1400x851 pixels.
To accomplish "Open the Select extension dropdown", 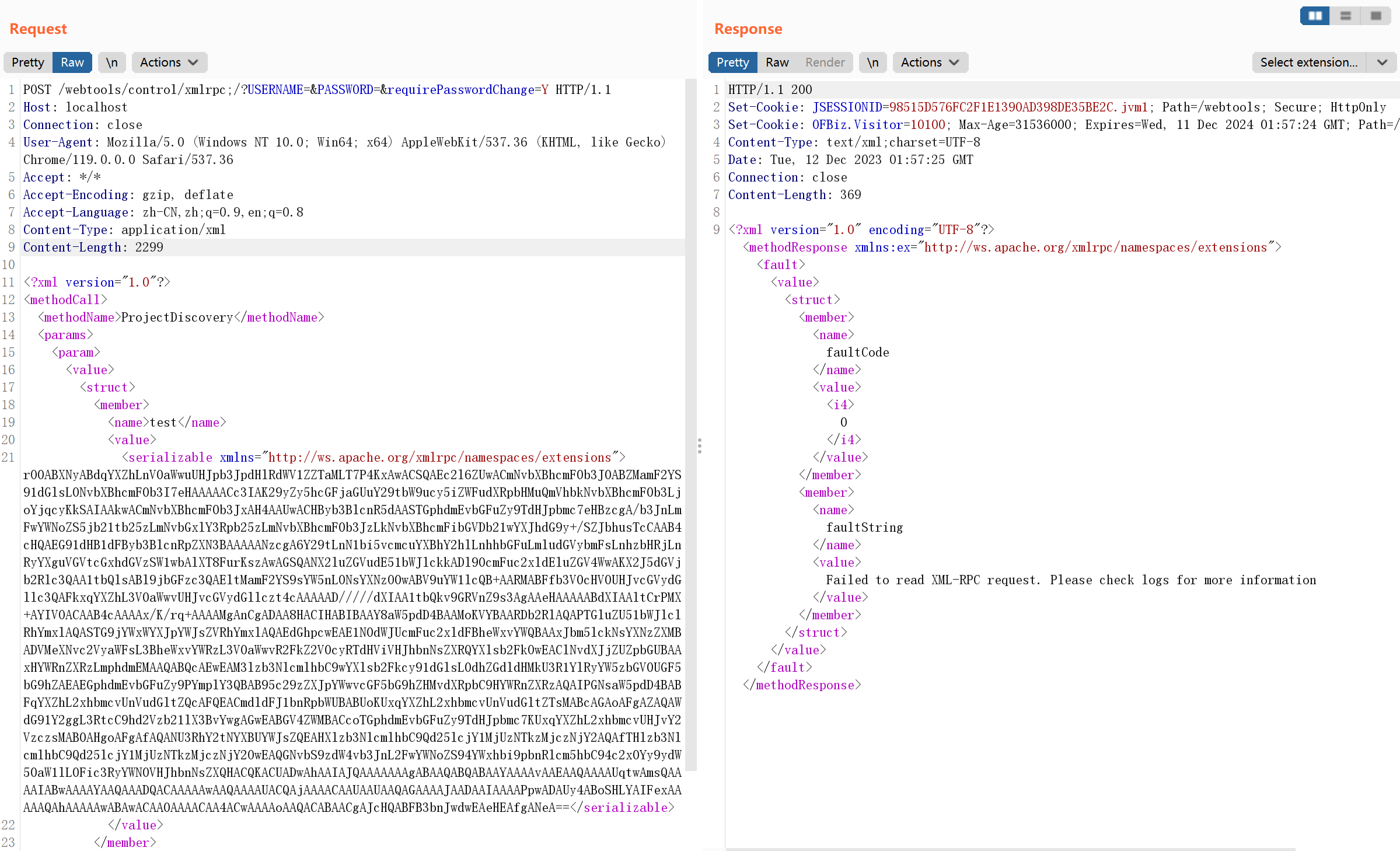I will 1308,62.
